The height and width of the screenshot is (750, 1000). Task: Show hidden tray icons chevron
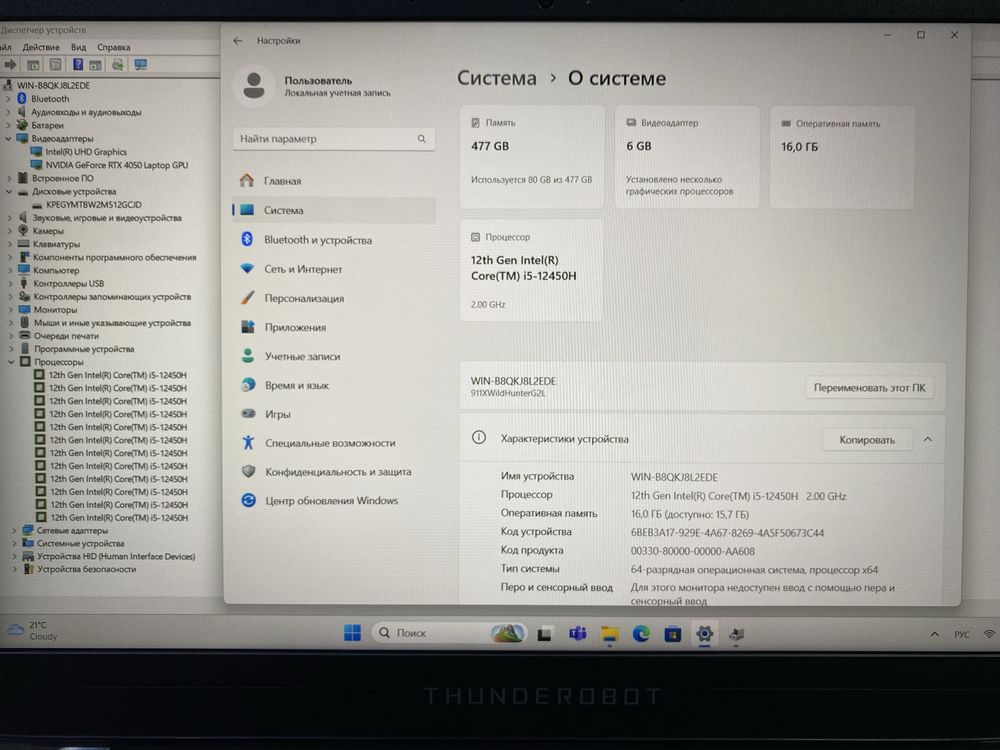[x=934, y=634]
